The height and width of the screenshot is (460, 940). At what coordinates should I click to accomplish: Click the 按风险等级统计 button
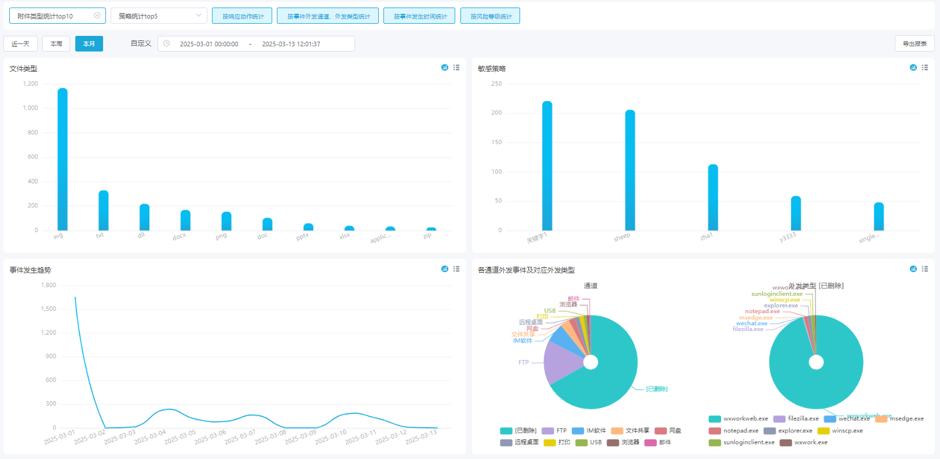490,16
